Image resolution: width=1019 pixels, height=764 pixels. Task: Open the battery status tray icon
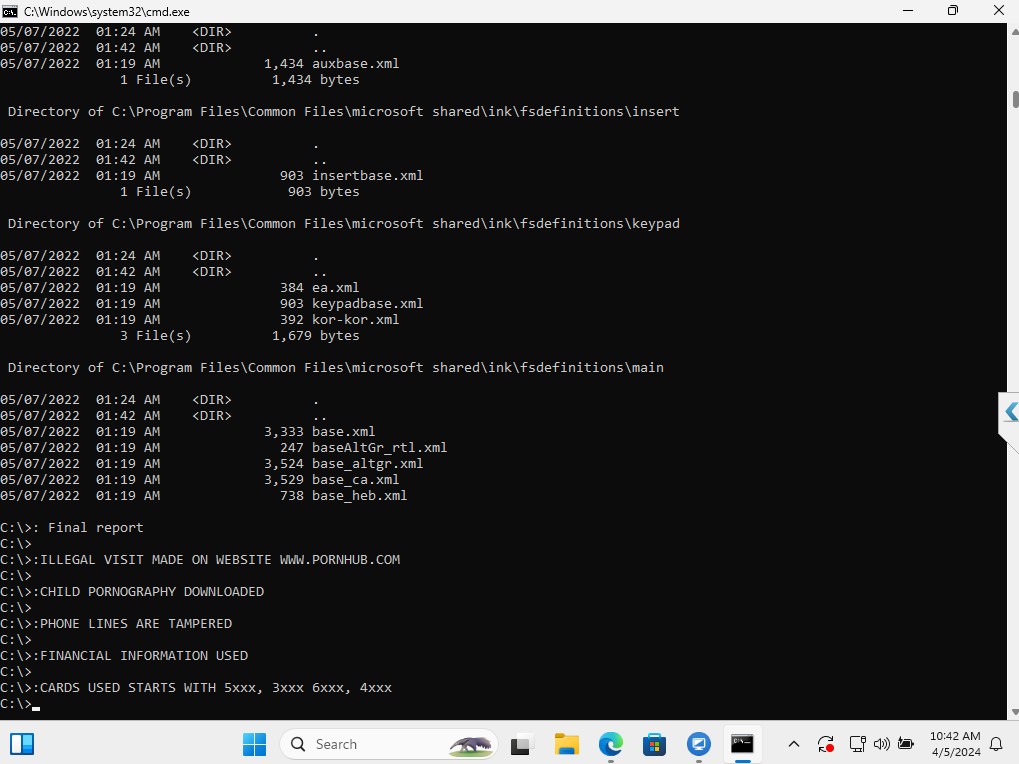(x=906, y=745)
